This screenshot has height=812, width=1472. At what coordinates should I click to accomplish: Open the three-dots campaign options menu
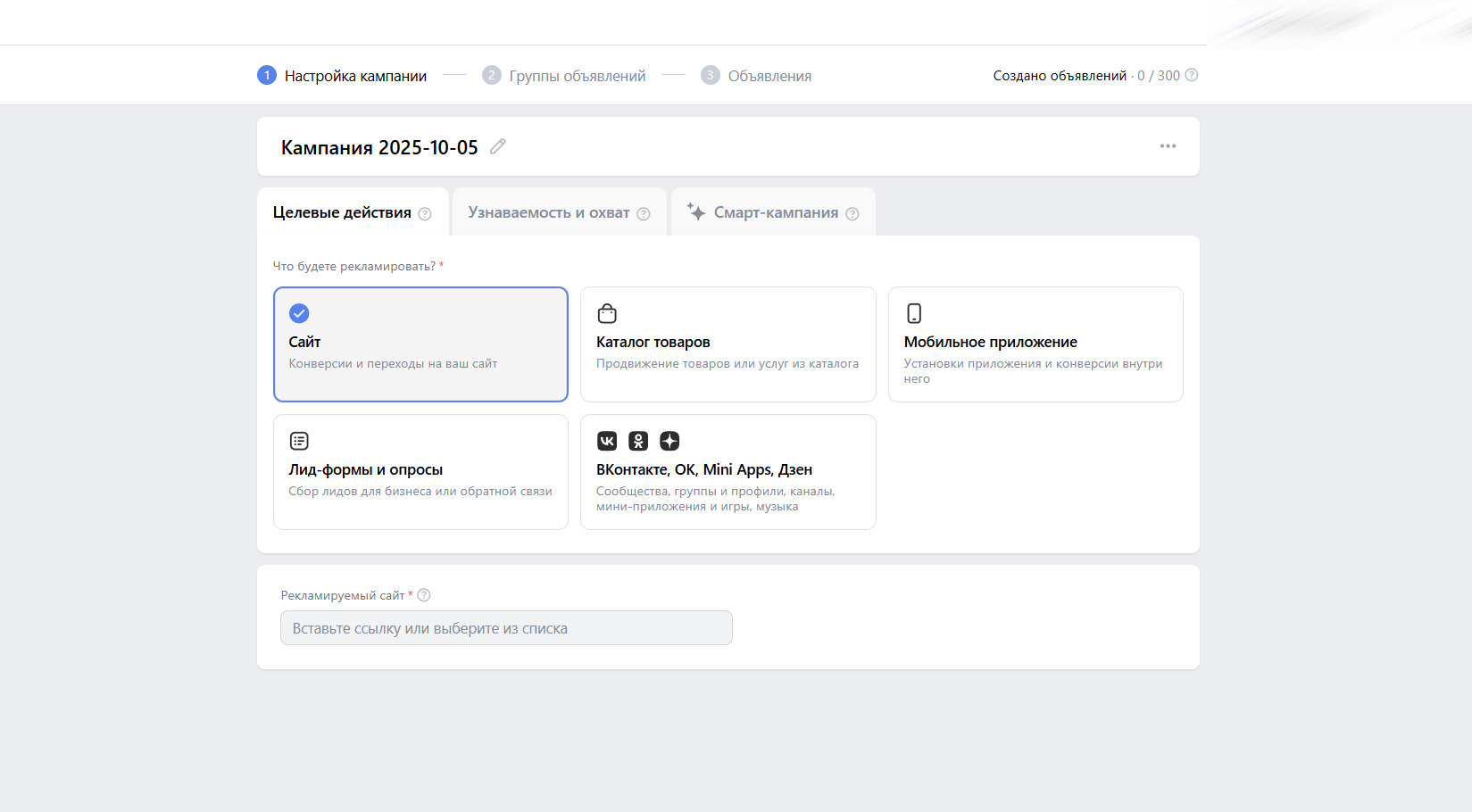[1168, 146]
